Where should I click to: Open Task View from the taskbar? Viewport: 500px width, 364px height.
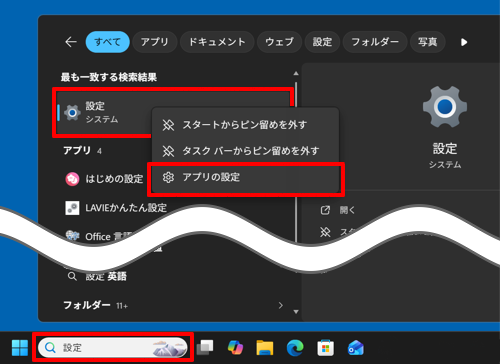click(x=205, y=348)
